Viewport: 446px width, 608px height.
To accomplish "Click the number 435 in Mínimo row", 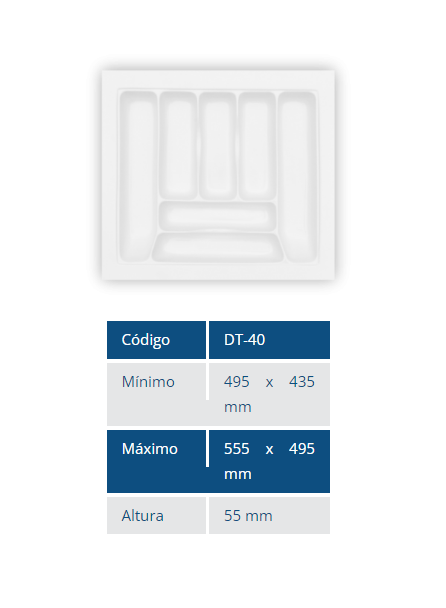I will tap(302, 382).
